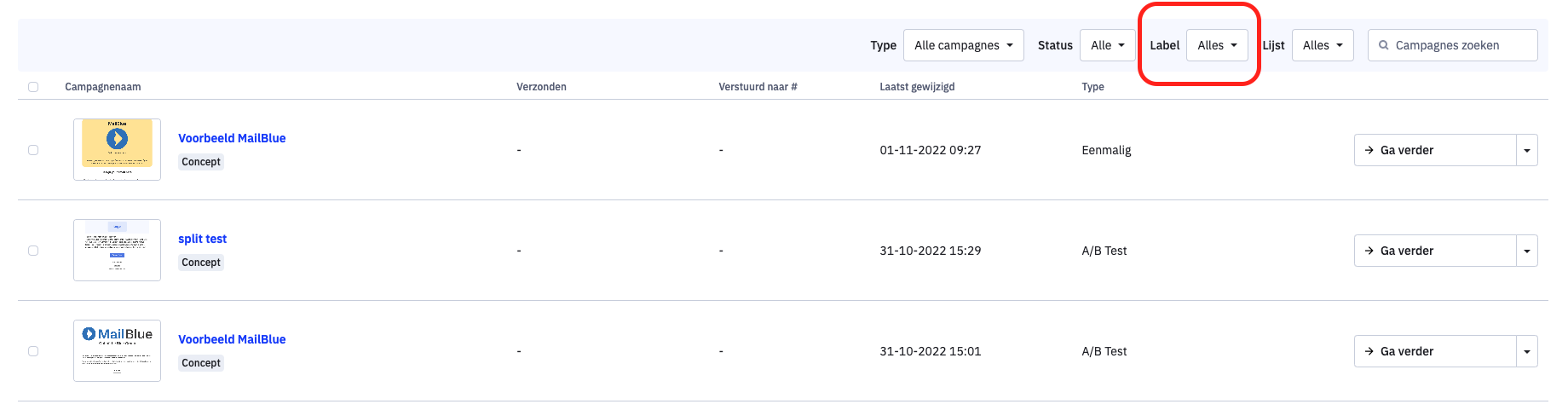The height and width of the screenshot is (410, 1568).
Task: Expand the arrow next to Ga verder in the last row
Action: tap(1527, 351)
